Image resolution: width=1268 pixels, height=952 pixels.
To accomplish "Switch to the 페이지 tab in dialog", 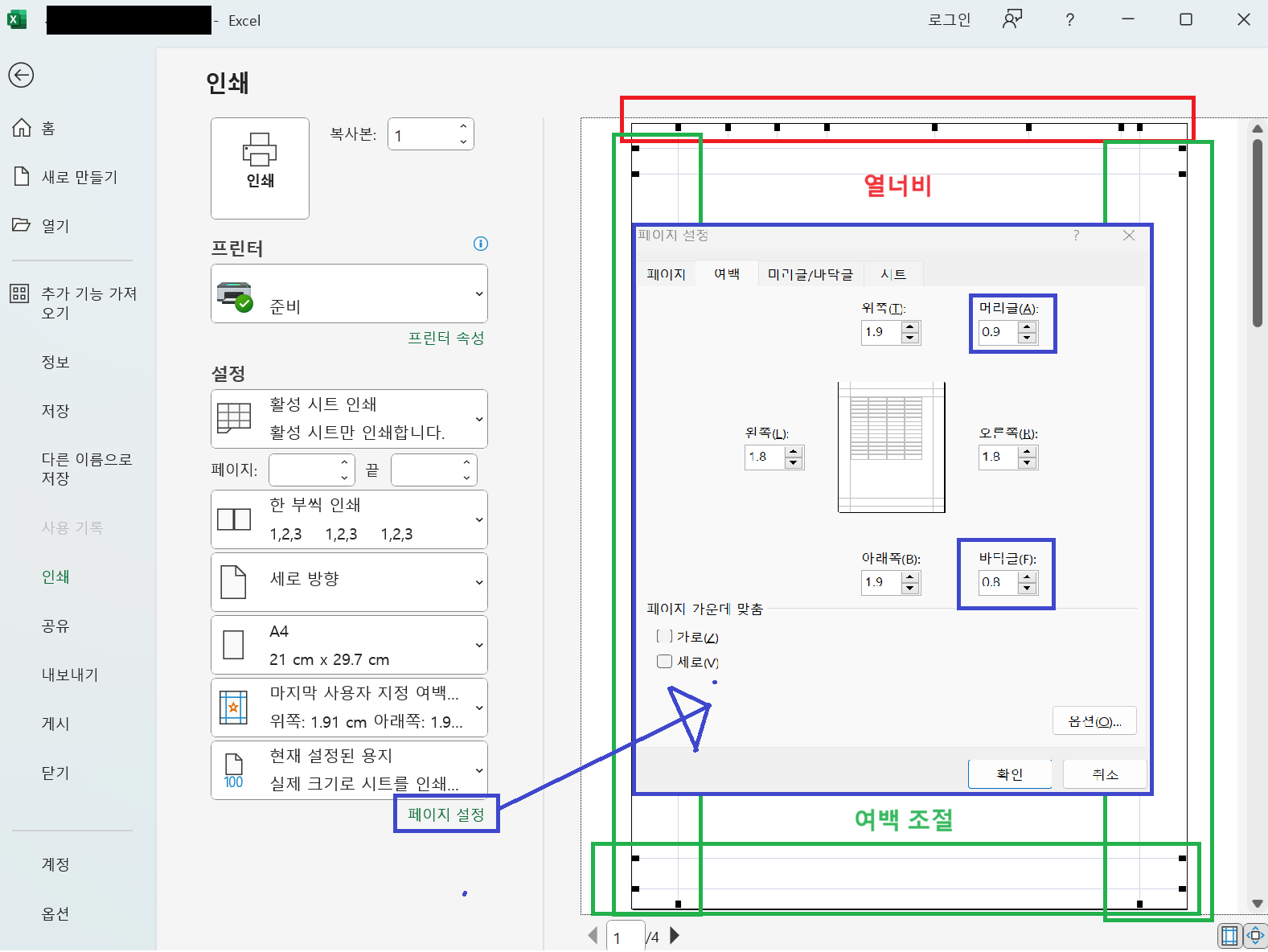I will coord(666,274).
